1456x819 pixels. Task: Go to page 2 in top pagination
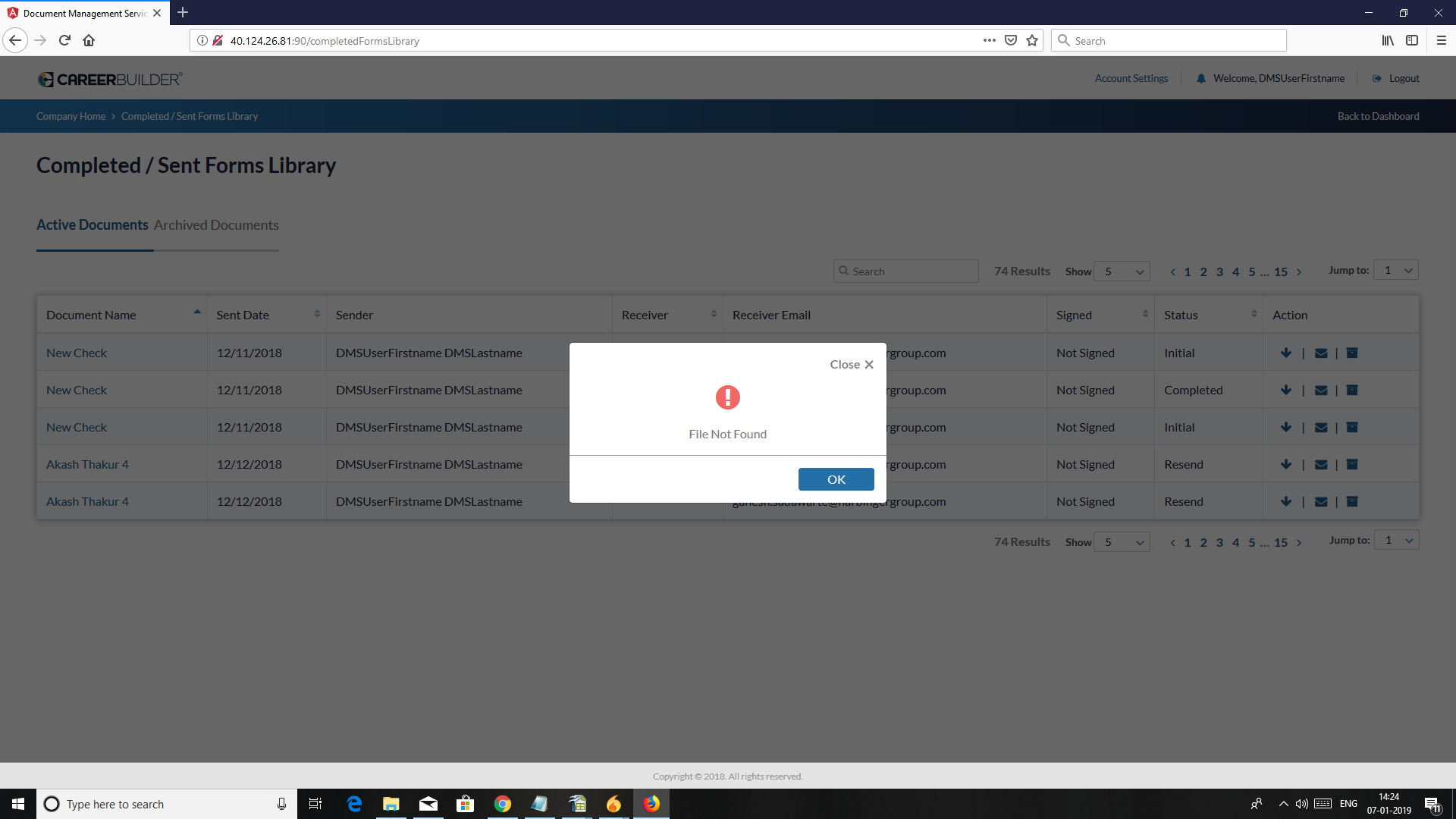tap(1203, 272)
